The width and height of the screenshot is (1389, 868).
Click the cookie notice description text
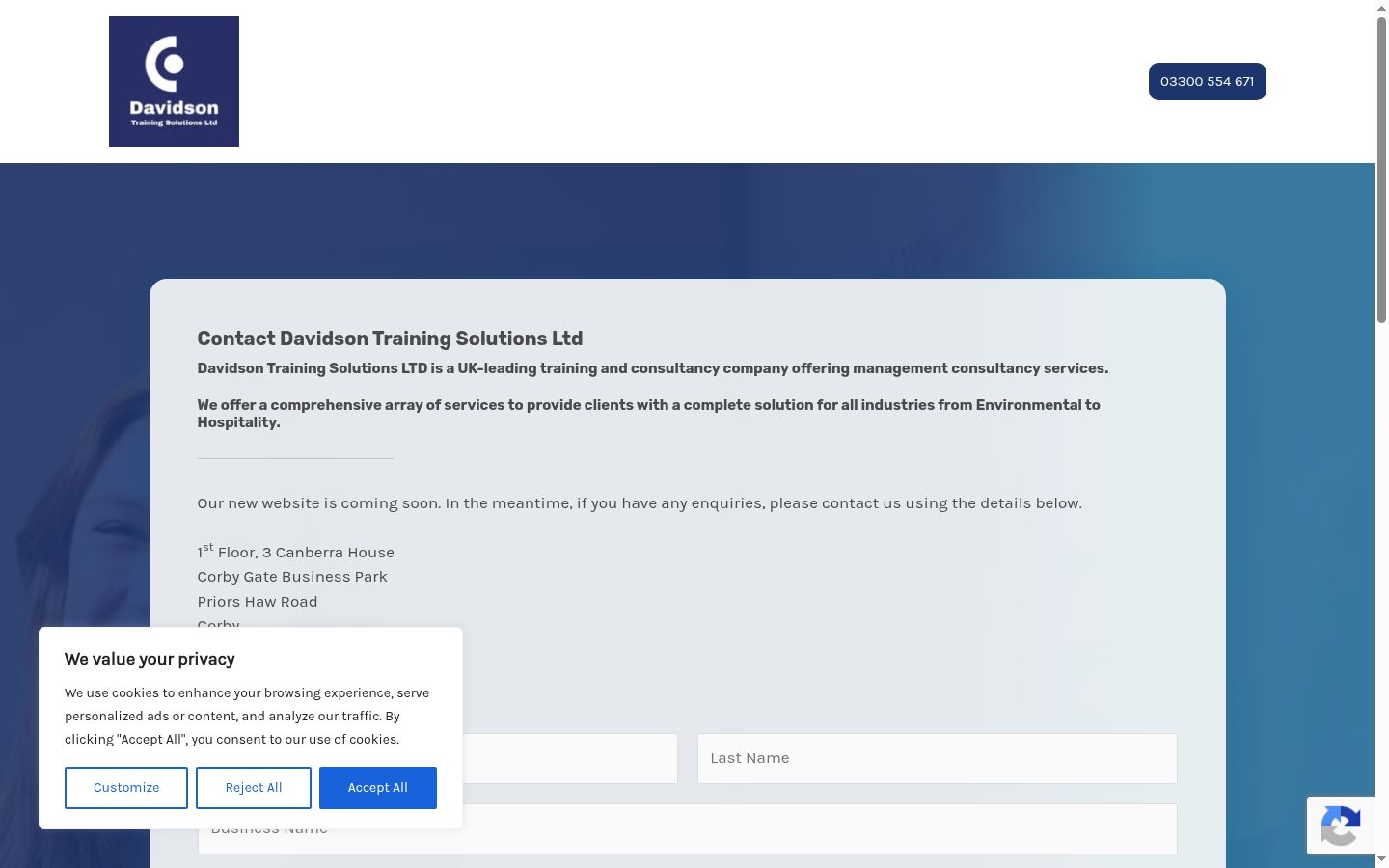tap(247, 717)
